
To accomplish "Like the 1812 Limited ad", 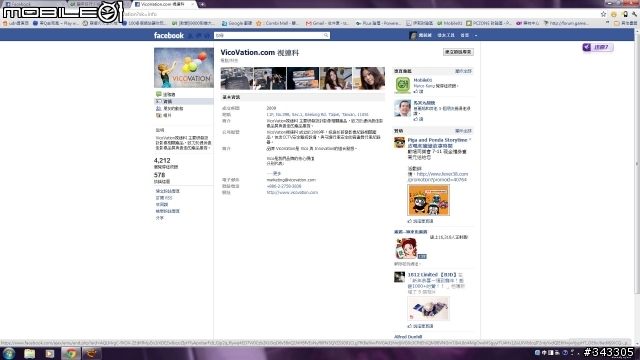I will 420,326.
